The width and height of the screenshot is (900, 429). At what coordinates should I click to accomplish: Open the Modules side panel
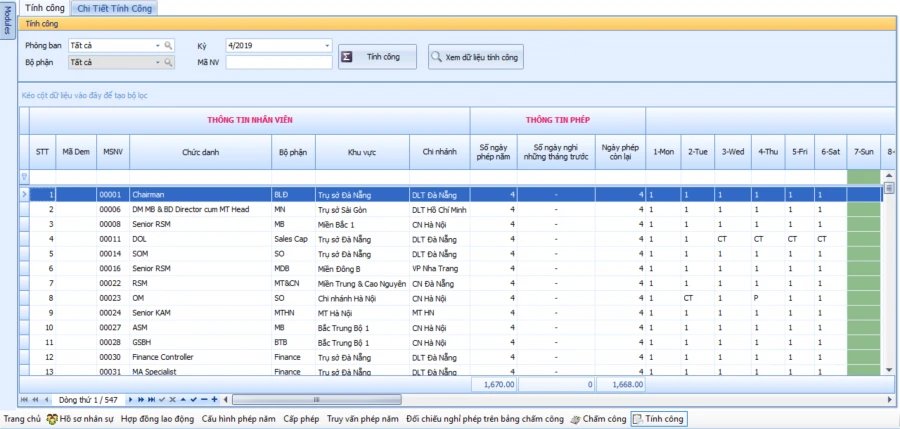pyautogui.click(x=7, y=20)
